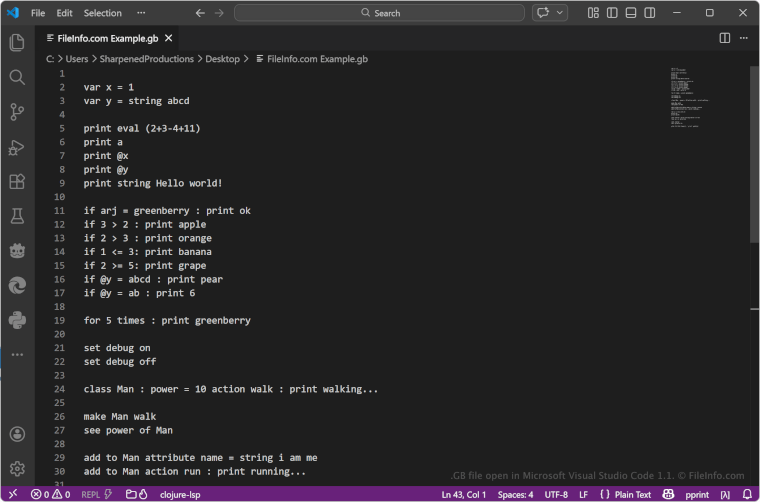Toggle the bottom panel
Screen dimensions: 760x502
(x=631, y=13)
